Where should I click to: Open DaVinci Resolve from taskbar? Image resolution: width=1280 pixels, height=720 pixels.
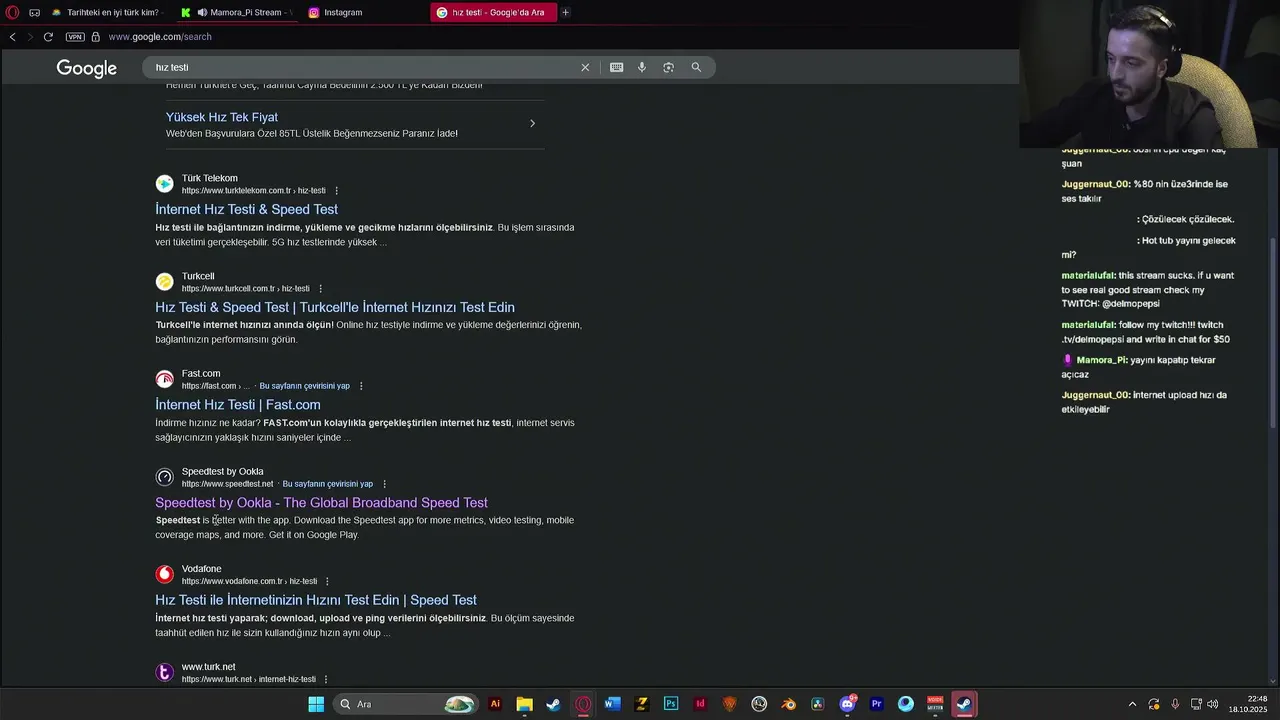click(x=817, y=704)
